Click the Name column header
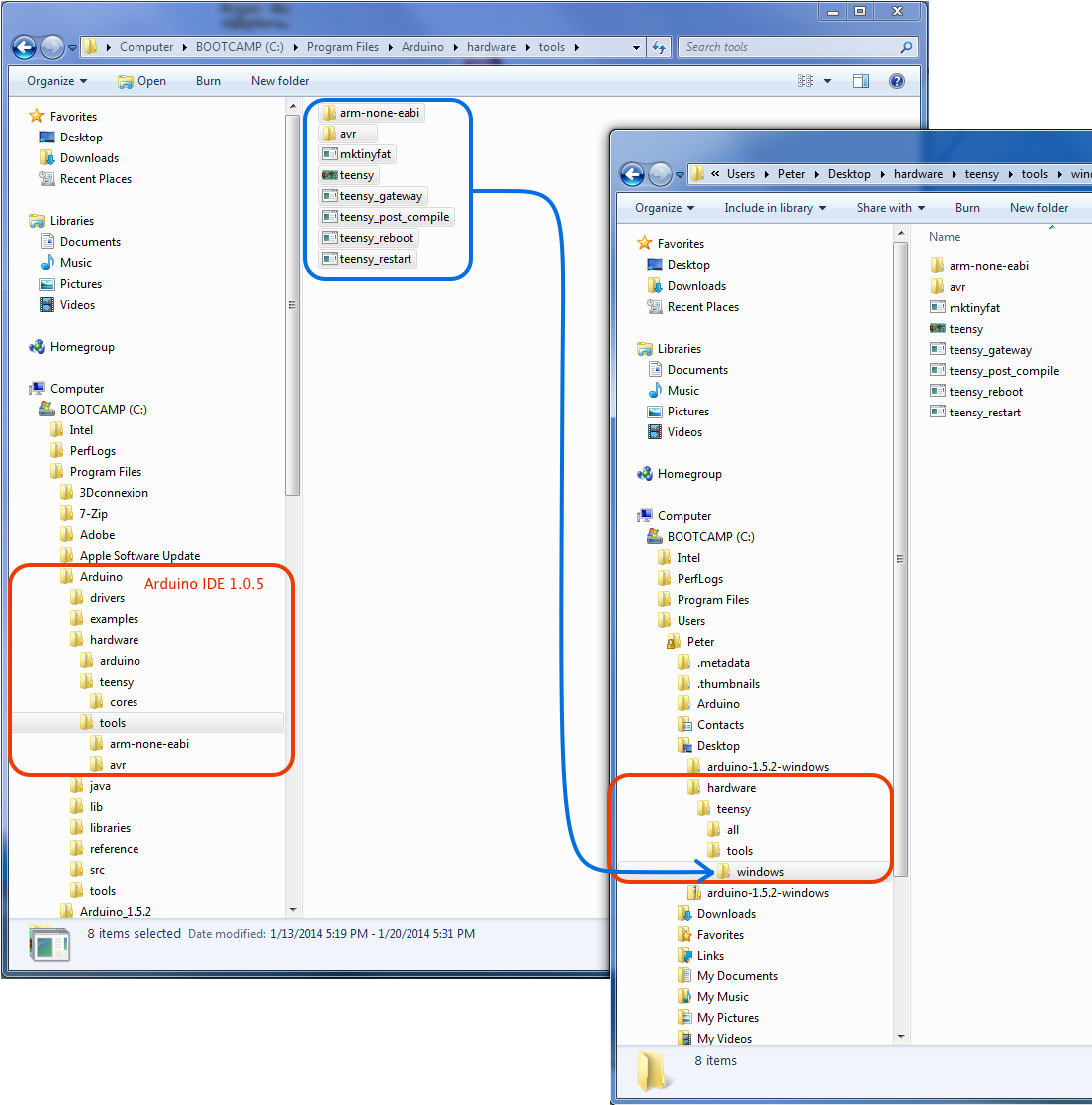 [x=945, y=237]
